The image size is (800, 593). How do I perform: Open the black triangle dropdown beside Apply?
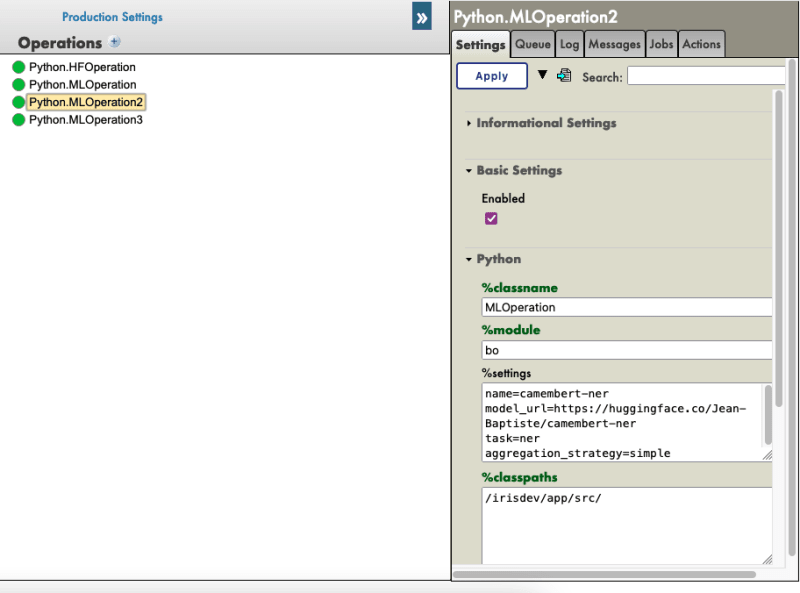click(542, 75)
